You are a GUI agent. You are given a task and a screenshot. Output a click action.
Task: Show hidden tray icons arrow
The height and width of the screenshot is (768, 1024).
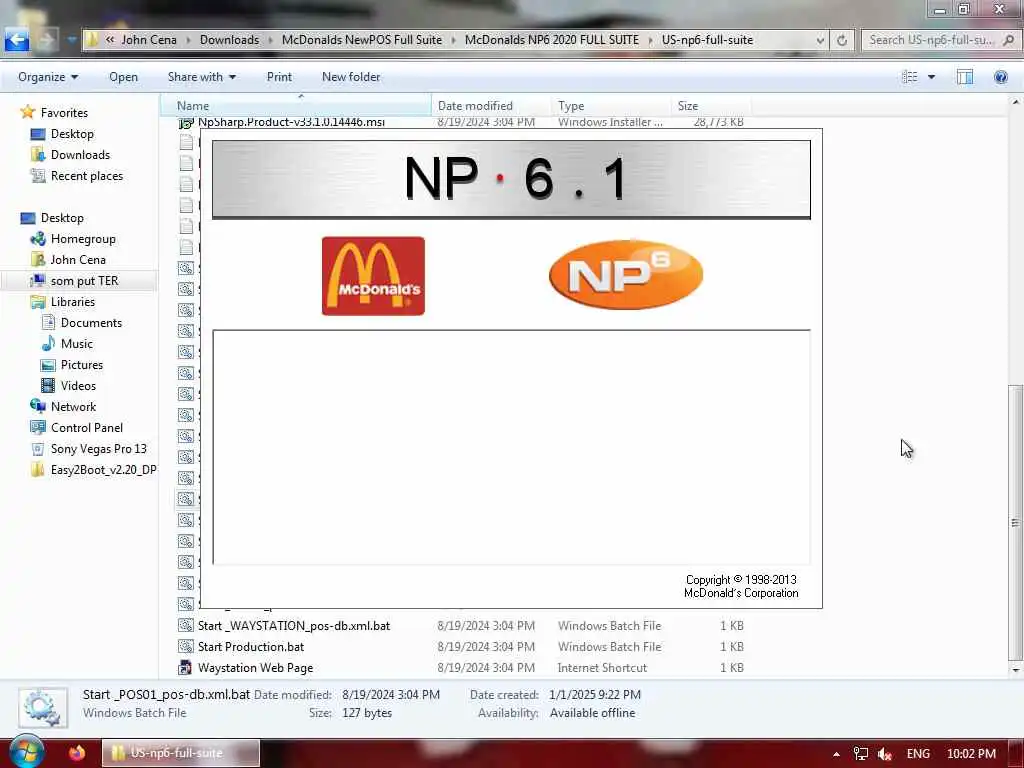[836, 754]
